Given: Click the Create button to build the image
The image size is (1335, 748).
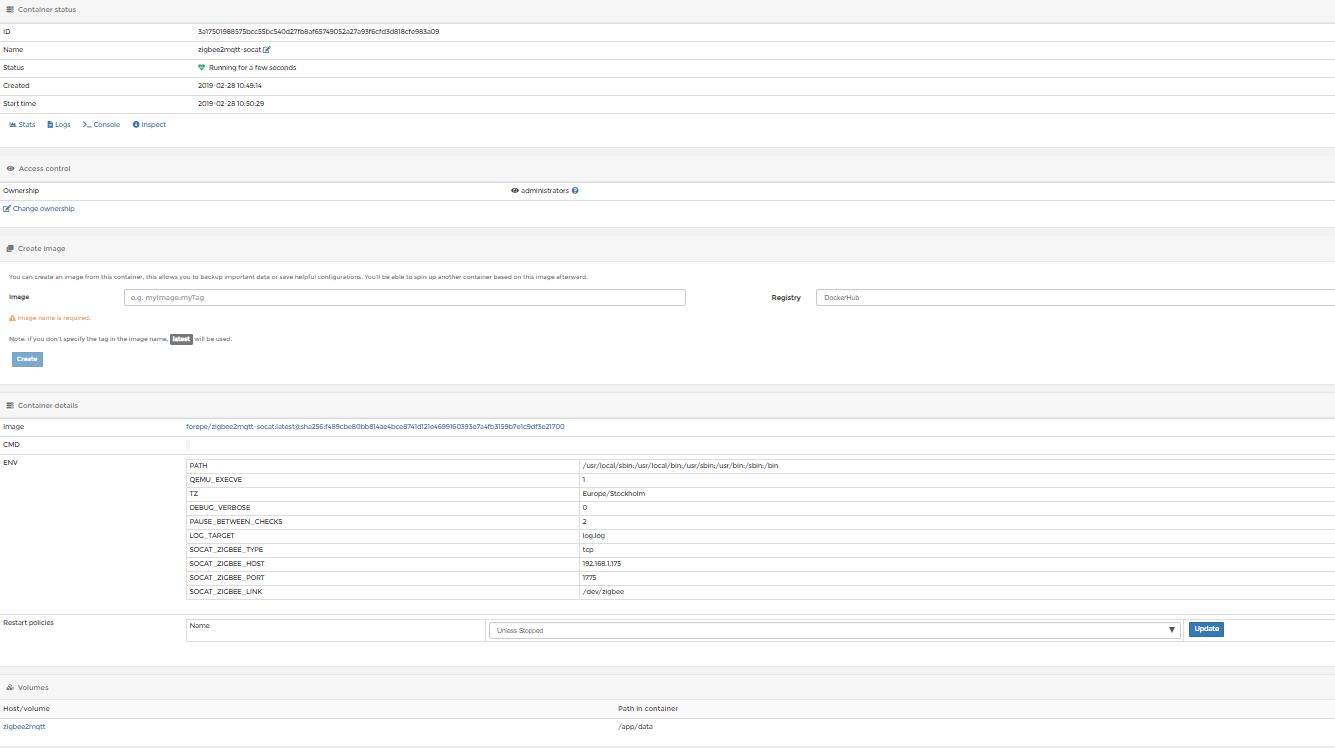Looking at the screenshot, I should pos(26,359).
